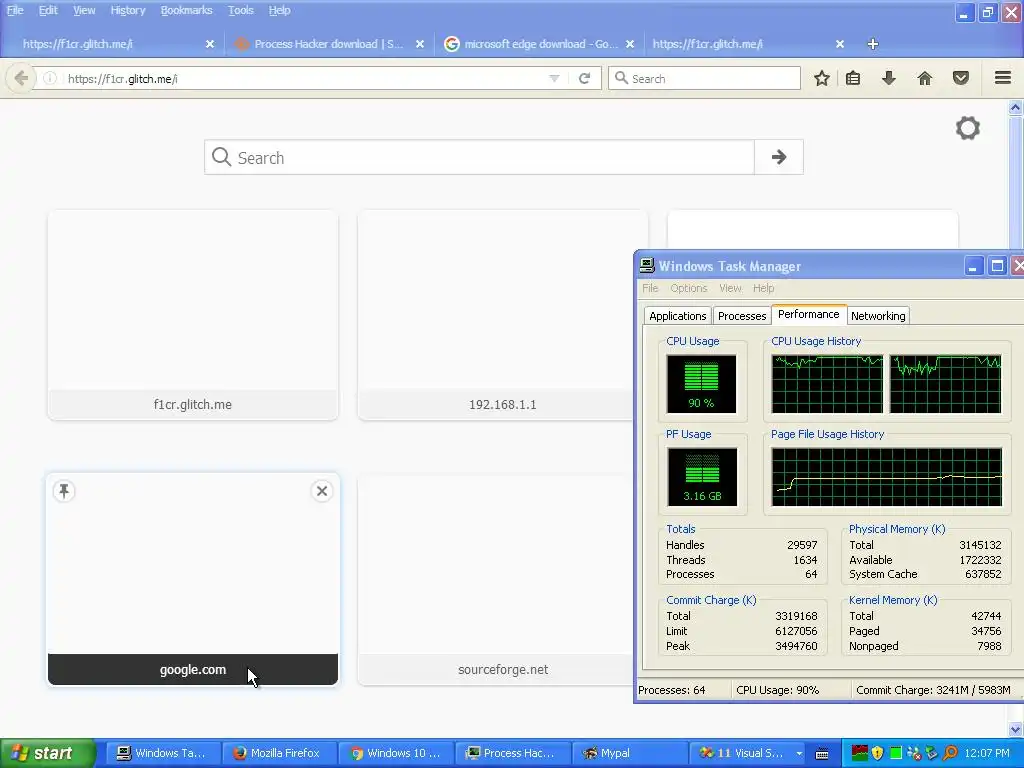This screenshot has width=1024, height=768.
Task: Open the Firefox hamburger menu
Action: coord(1002,78)
